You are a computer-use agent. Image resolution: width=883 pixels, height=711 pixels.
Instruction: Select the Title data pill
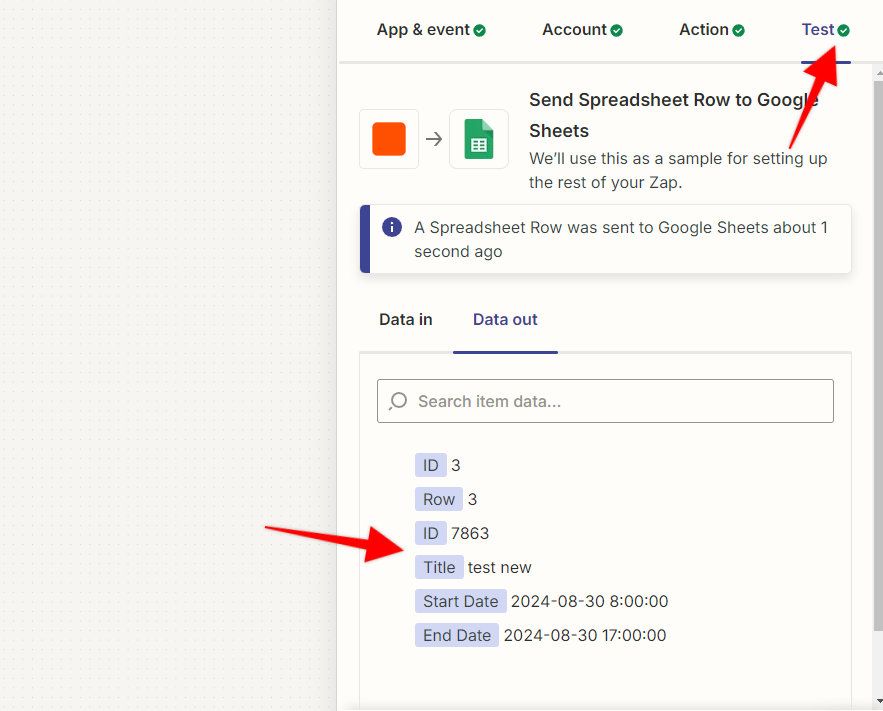coord(439,567)
